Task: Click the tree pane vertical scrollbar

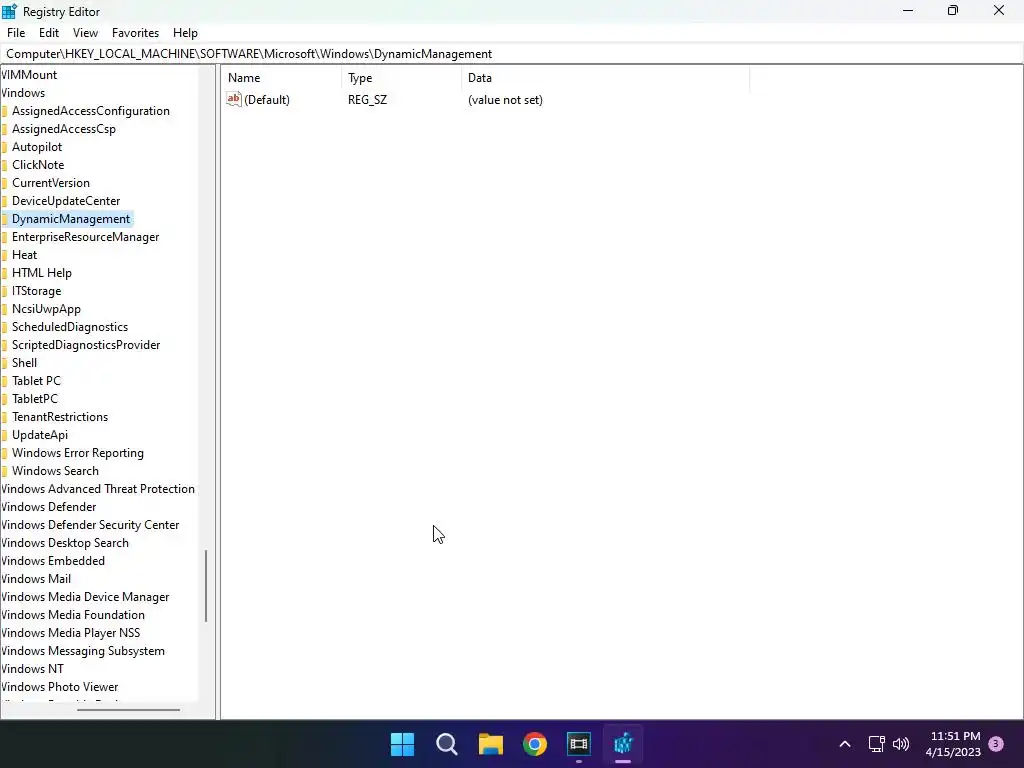Action: [206, 586]
